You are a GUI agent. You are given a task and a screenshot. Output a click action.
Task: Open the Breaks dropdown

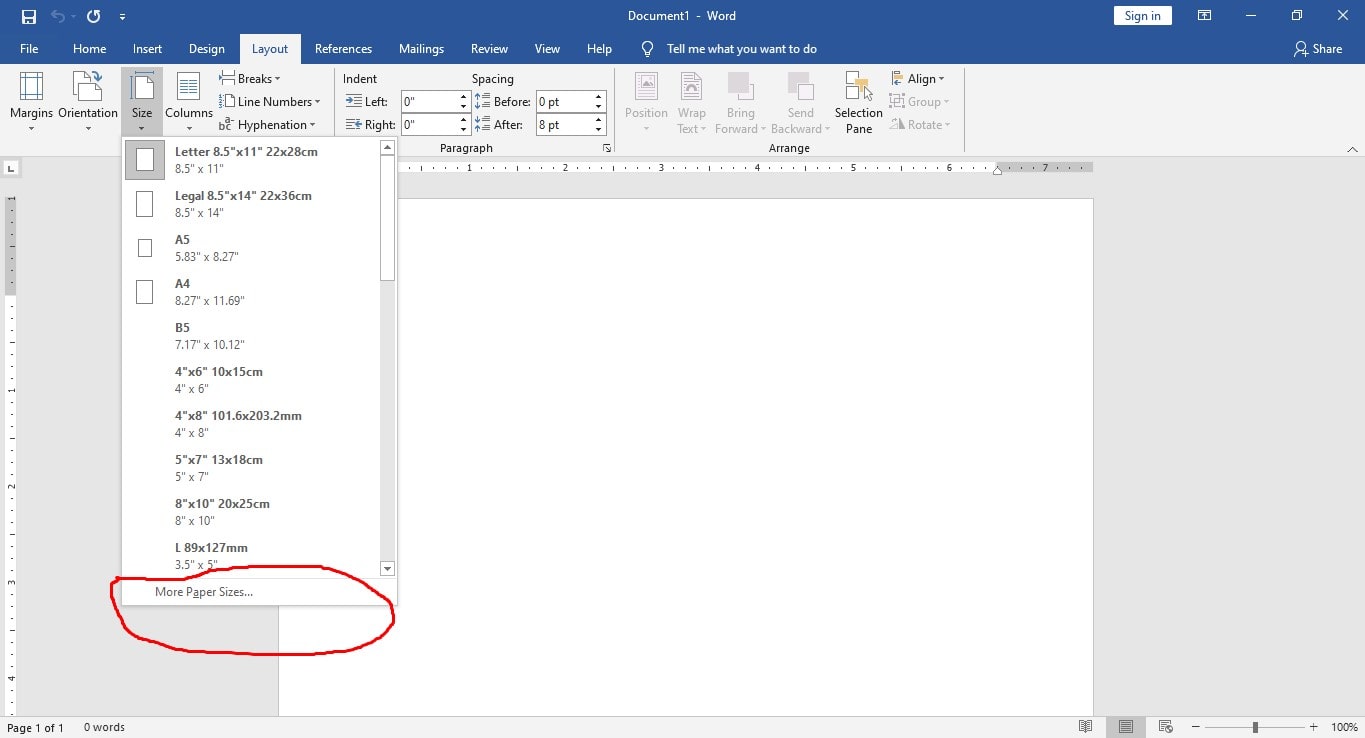click(252, 78)
